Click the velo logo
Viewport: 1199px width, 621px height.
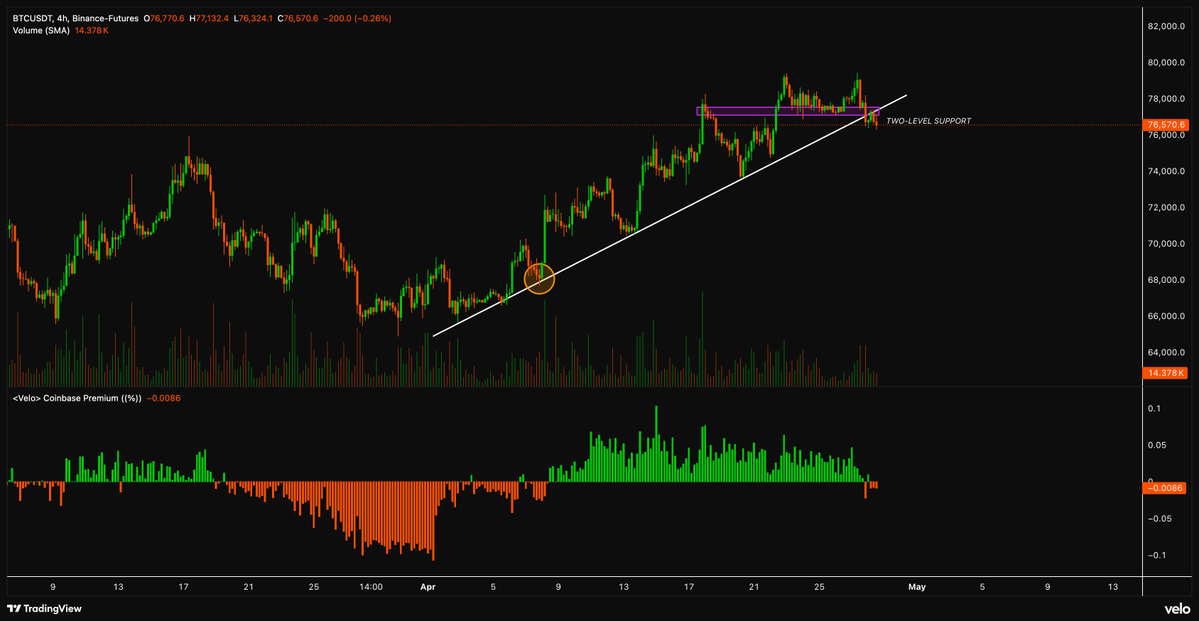pyautogui.click(x=1177, y=609)
